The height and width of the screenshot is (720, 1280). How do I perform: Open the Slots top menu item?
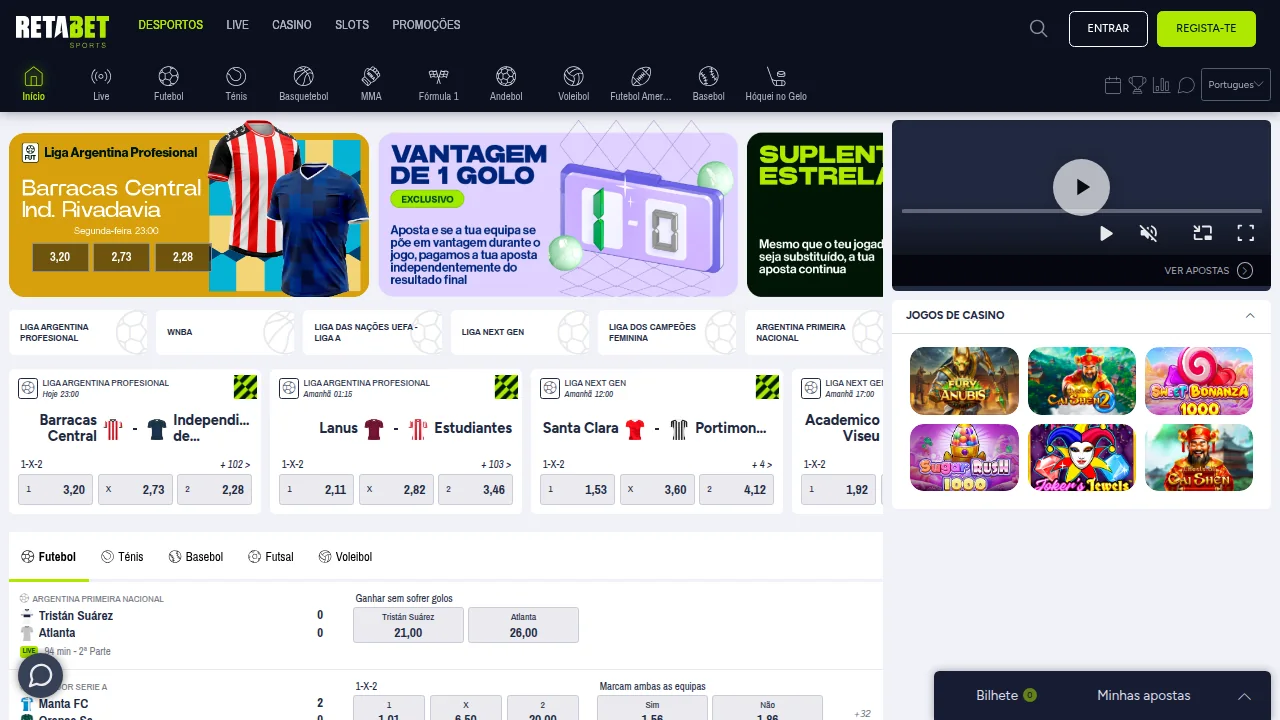tap(352, 25)
